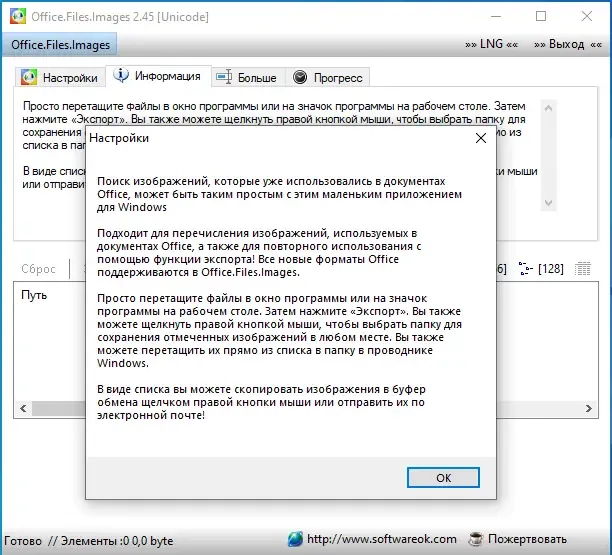
Task: Click the Больше tab icon
Action: 224,77
